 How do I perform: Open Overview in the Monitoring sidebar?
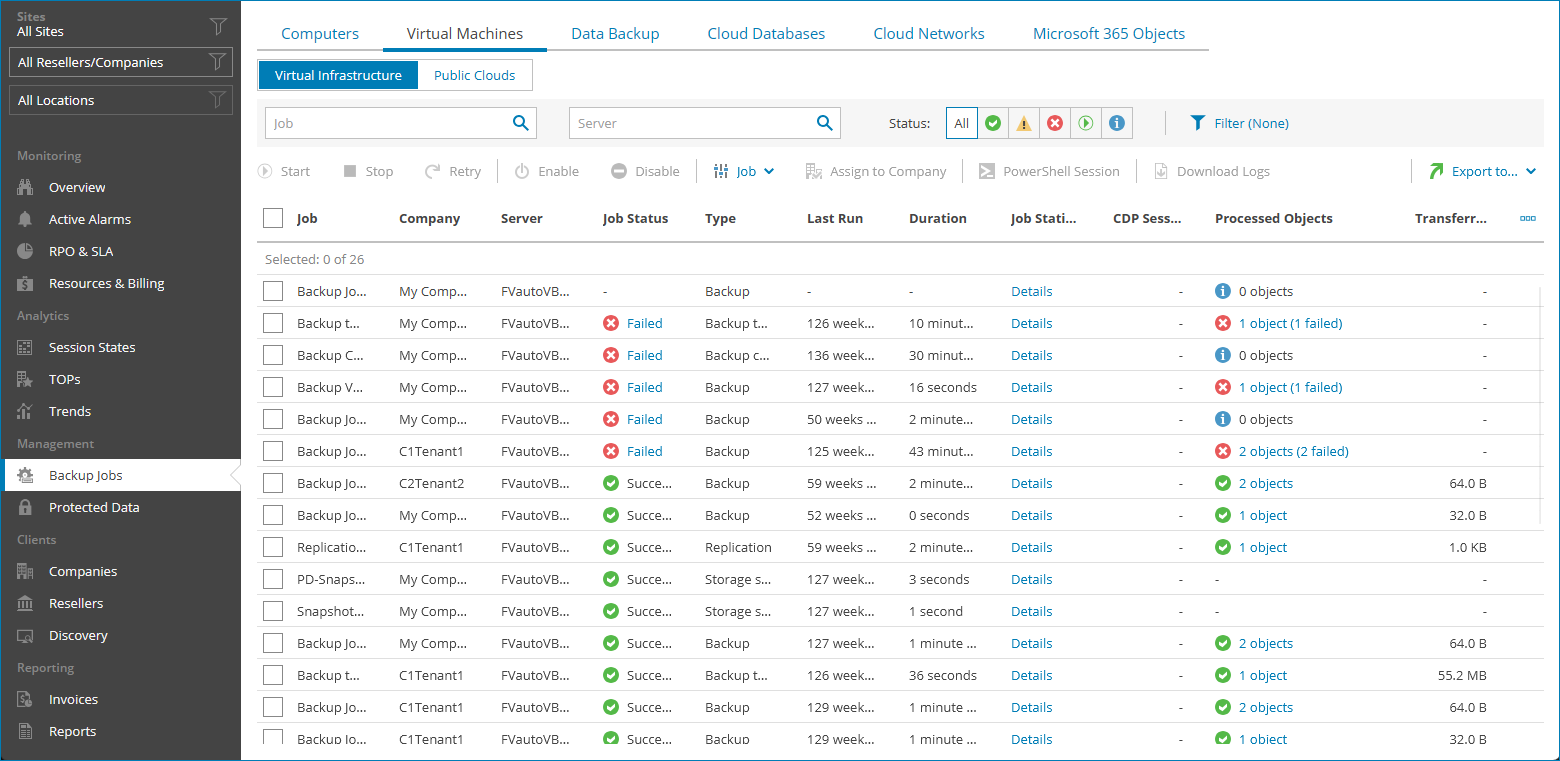(x=77, y=187)
